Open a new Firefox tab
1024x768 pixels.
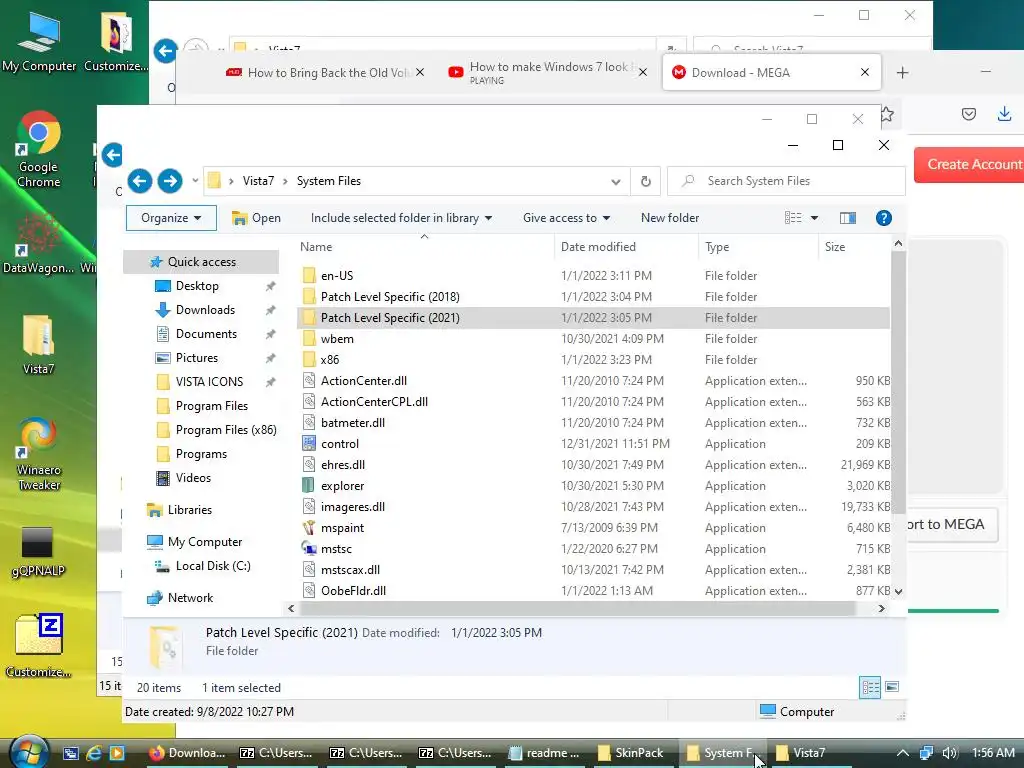pos(903,72)
